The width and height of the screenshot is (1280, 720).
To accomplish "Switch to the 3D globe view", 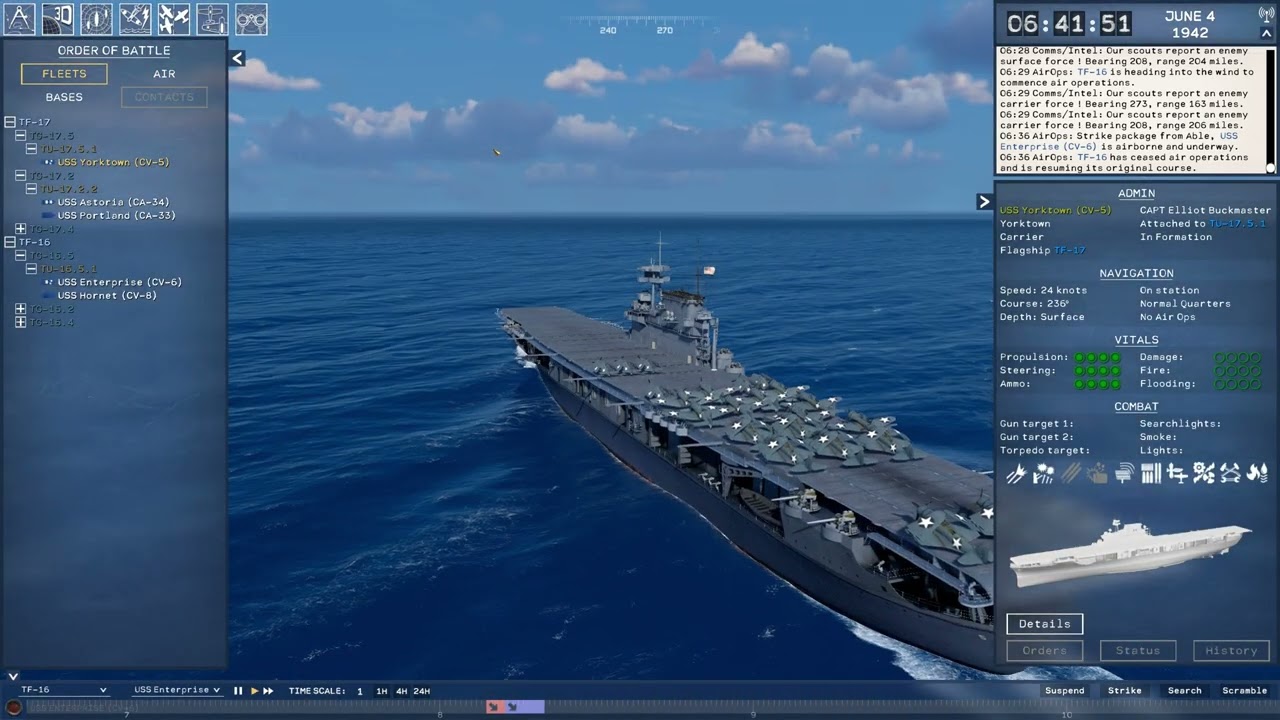I will (58, 18).
